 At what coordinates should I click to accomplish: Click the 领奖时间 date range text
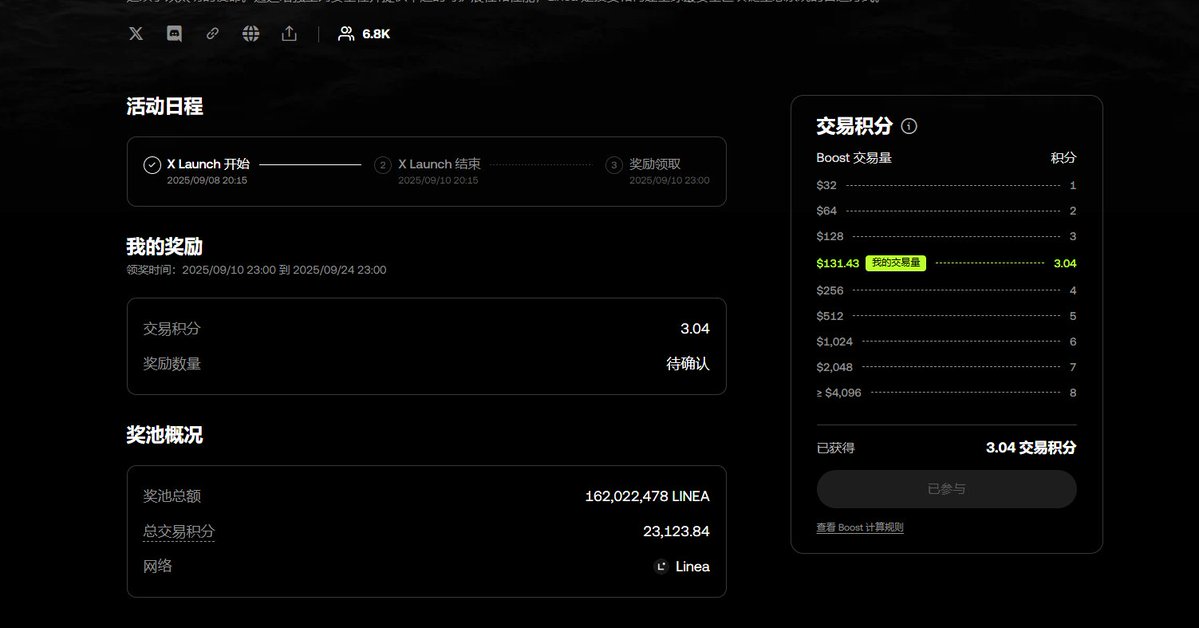coord(256,270)
